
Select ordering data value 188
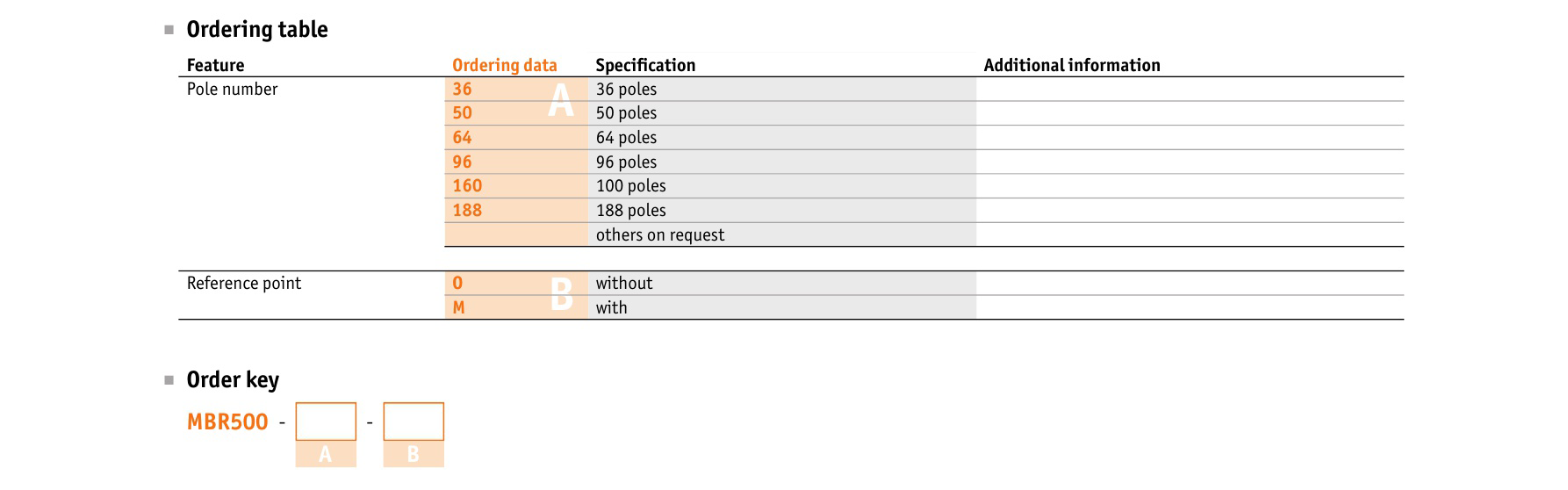(467, 211)
